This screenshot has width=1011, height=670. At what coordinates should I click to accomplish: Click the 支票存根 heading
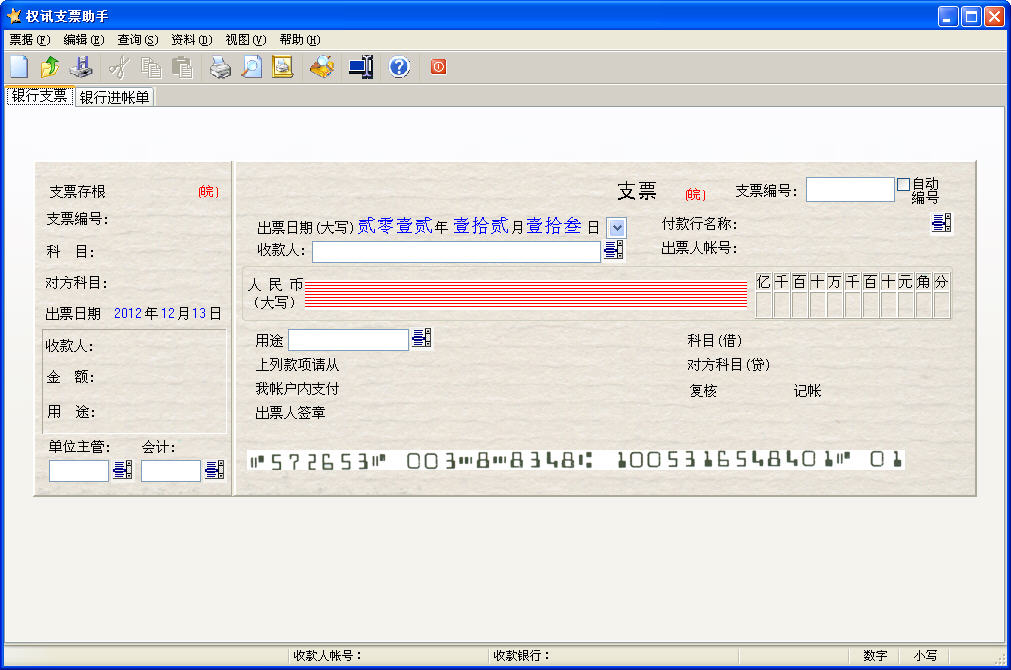tap(77, 192)
